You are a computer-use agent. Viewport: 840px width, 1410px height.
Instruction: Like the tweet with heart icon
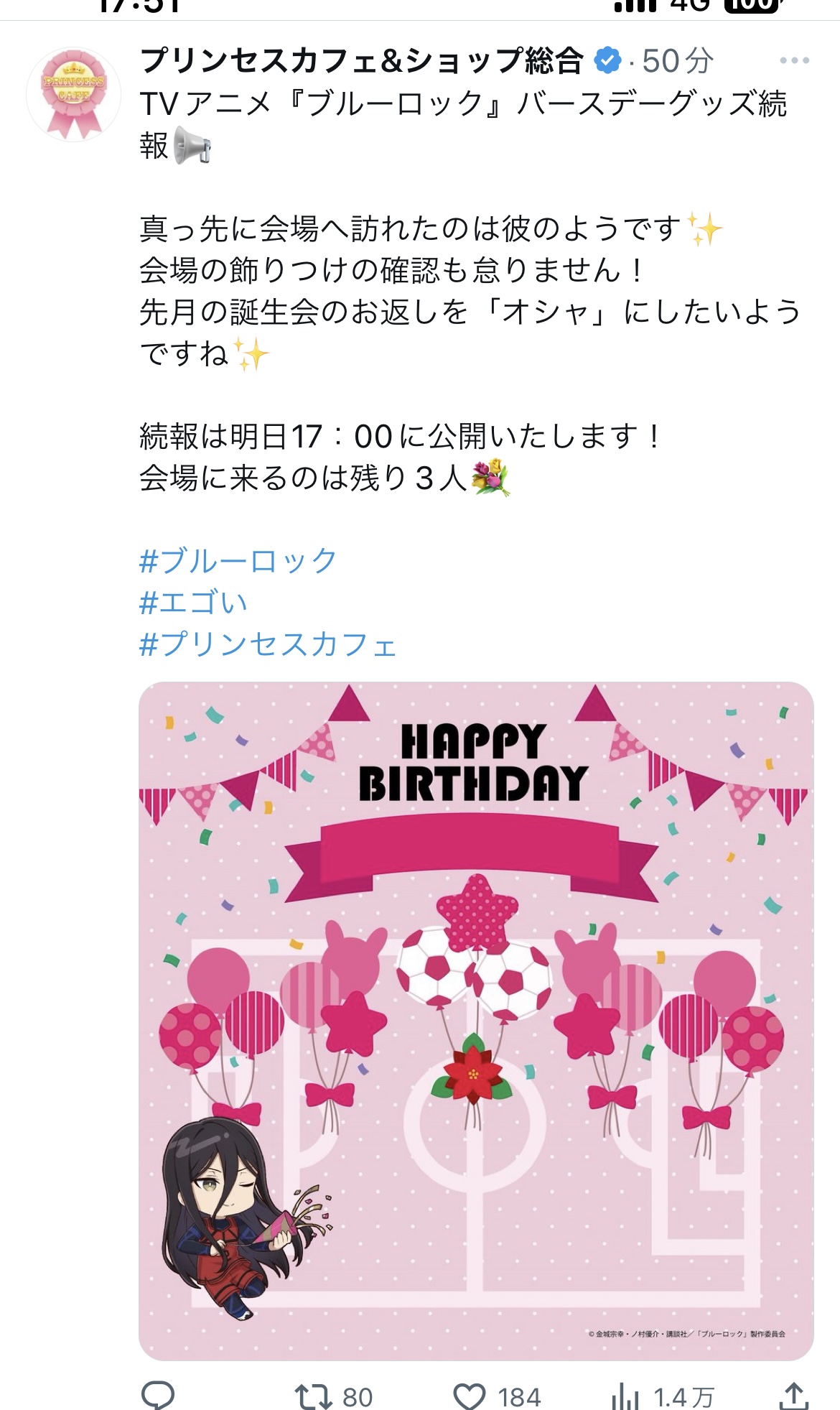tap(470, 1397)
